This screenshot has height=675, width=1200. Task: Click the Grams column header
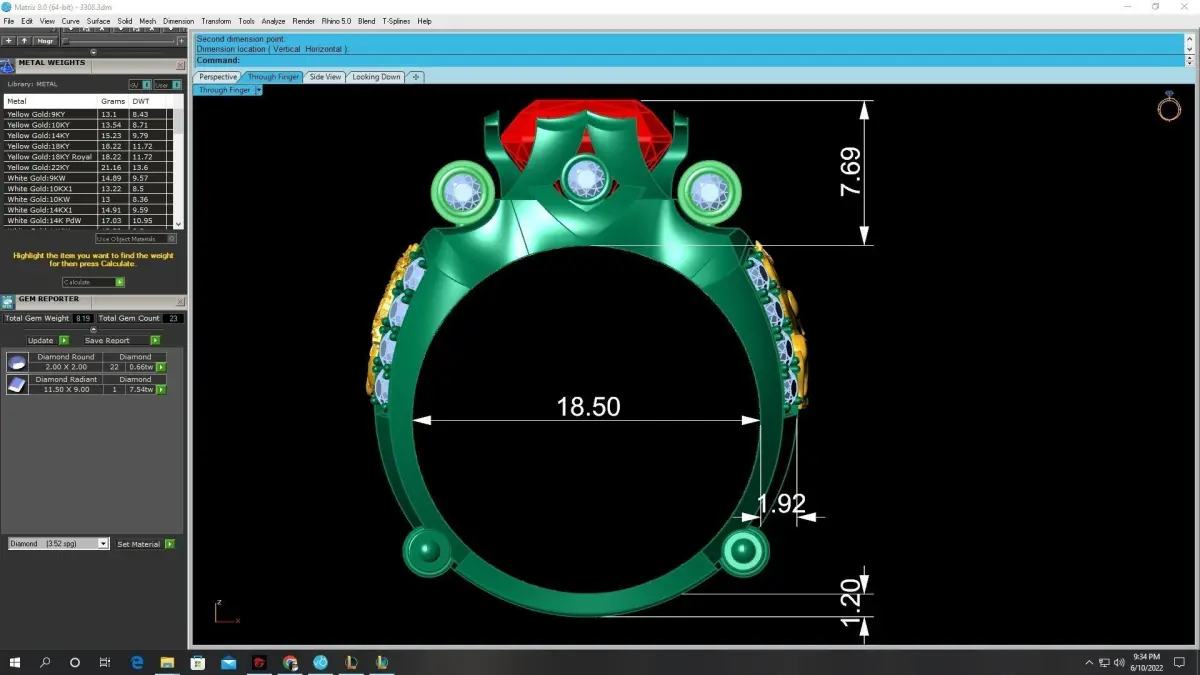pos(114,101)
